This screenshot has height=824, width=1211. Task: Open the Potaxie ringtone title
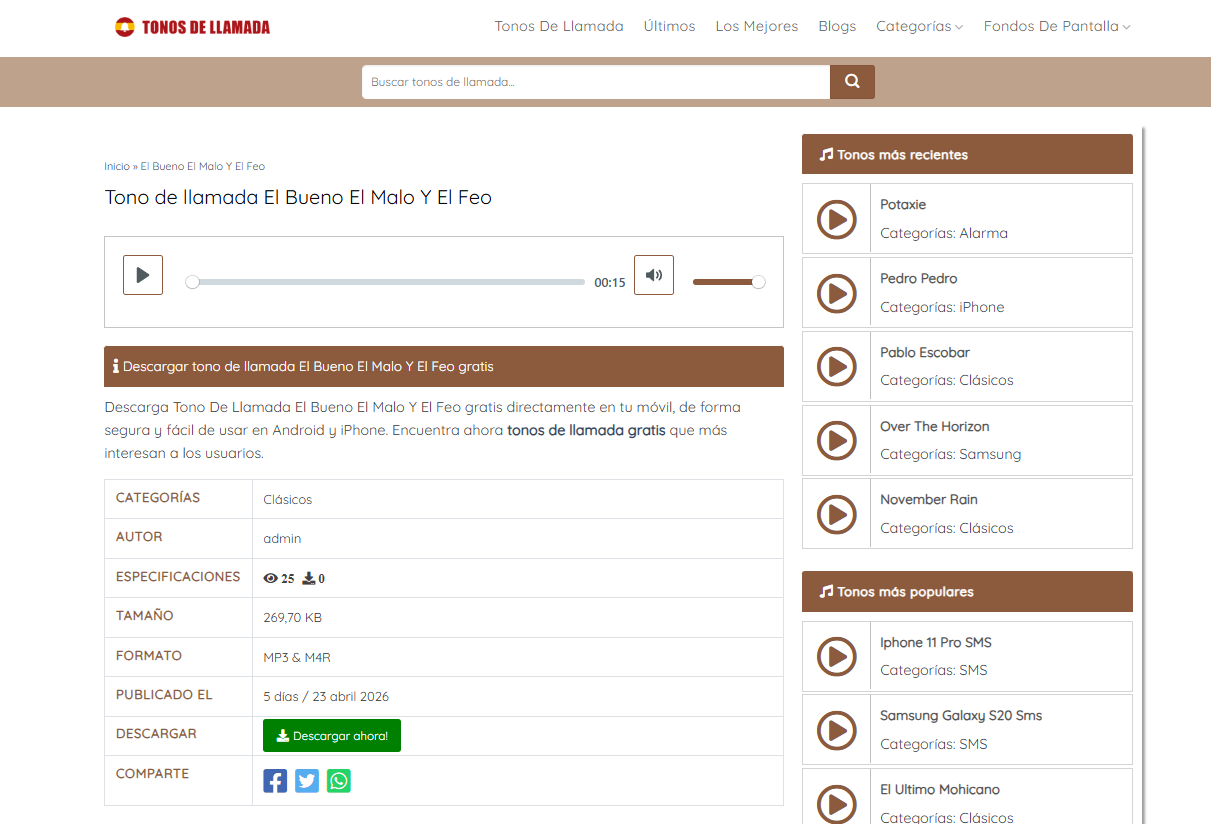(903, 204)
